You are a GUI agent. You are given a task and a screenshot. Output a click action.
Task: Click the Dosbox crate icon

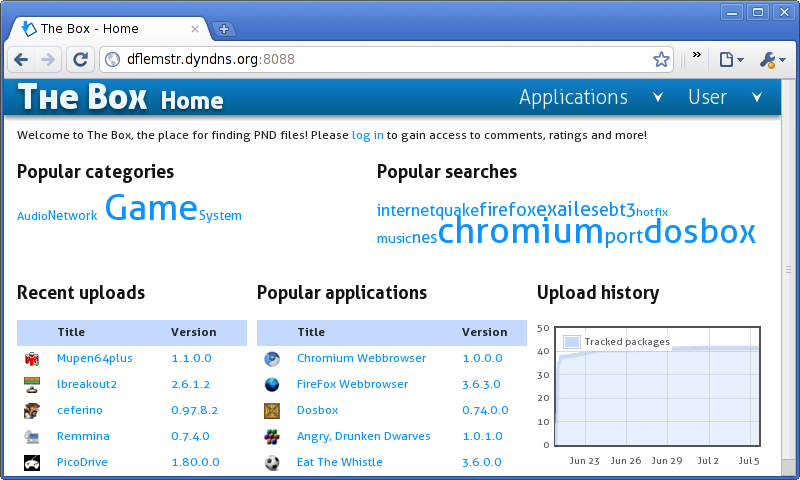[272, 410]
